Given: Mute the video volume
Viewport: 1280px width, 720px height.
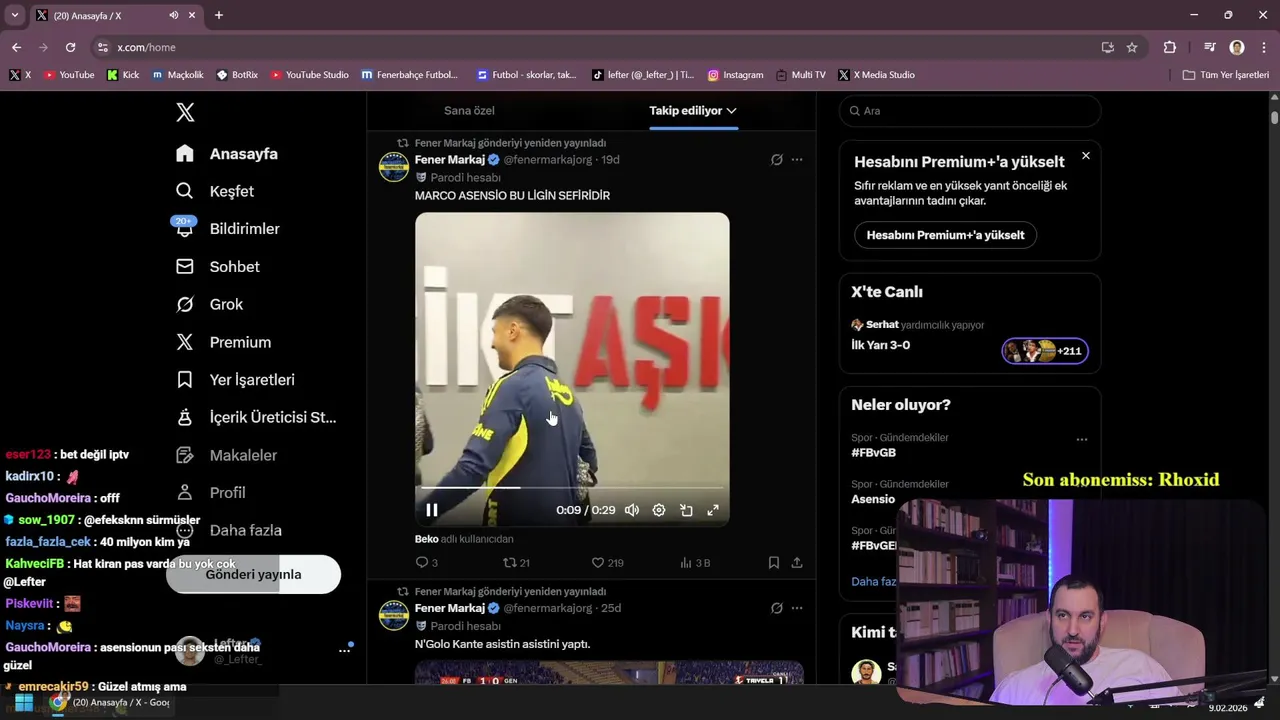Looking at the screenshot, I should [632, 510].
